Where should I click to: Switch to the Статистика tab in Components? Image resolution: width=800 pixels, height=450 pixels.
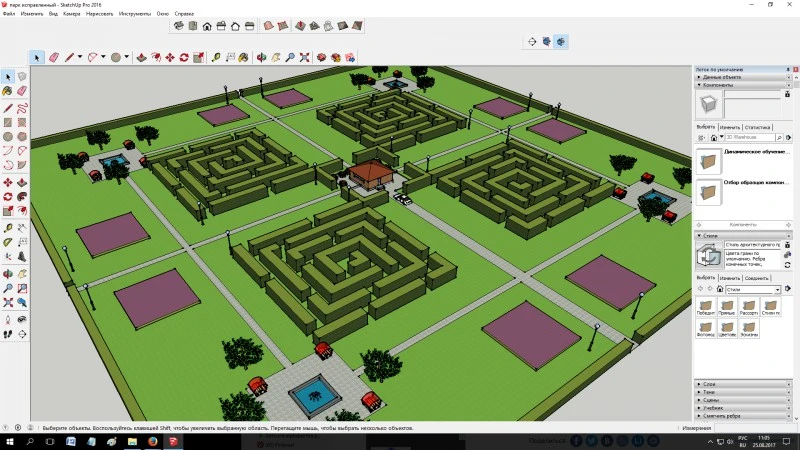point(757,127)
